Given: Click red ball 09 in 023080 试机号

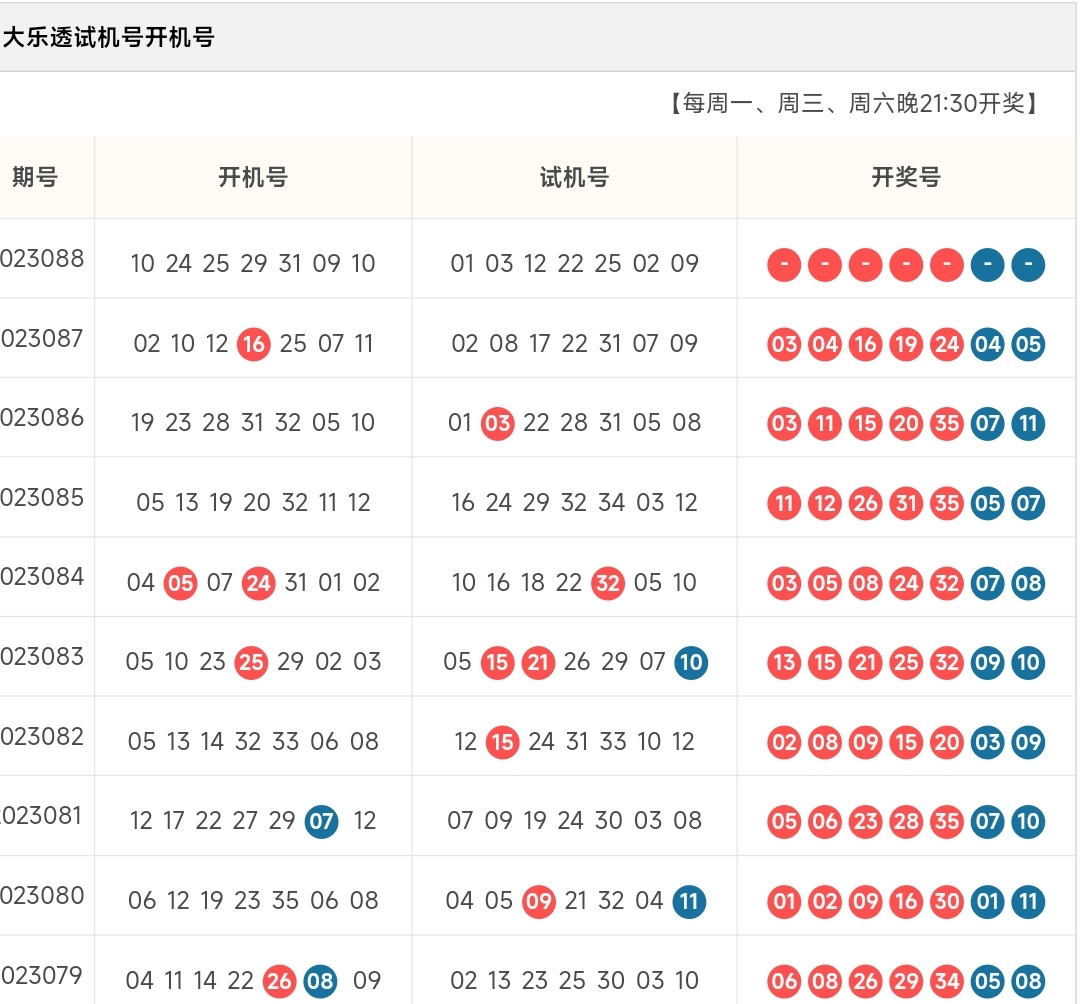Looking at the screenshot, I should 539,901.
